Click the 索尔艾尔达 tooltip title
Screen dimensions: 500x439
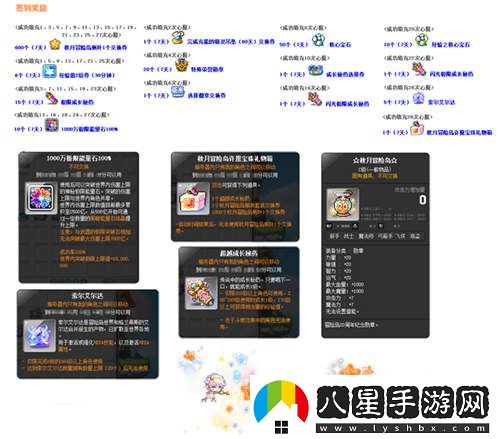click(x=87, y=296)
